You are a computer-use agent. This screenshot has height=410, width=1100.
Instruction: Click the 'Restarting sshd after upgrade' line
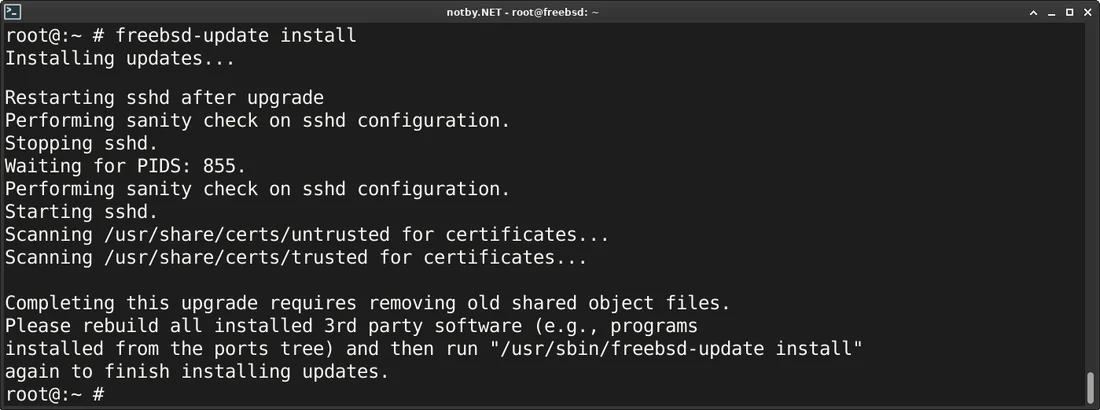pyautogui.click(x=164, y=97)
